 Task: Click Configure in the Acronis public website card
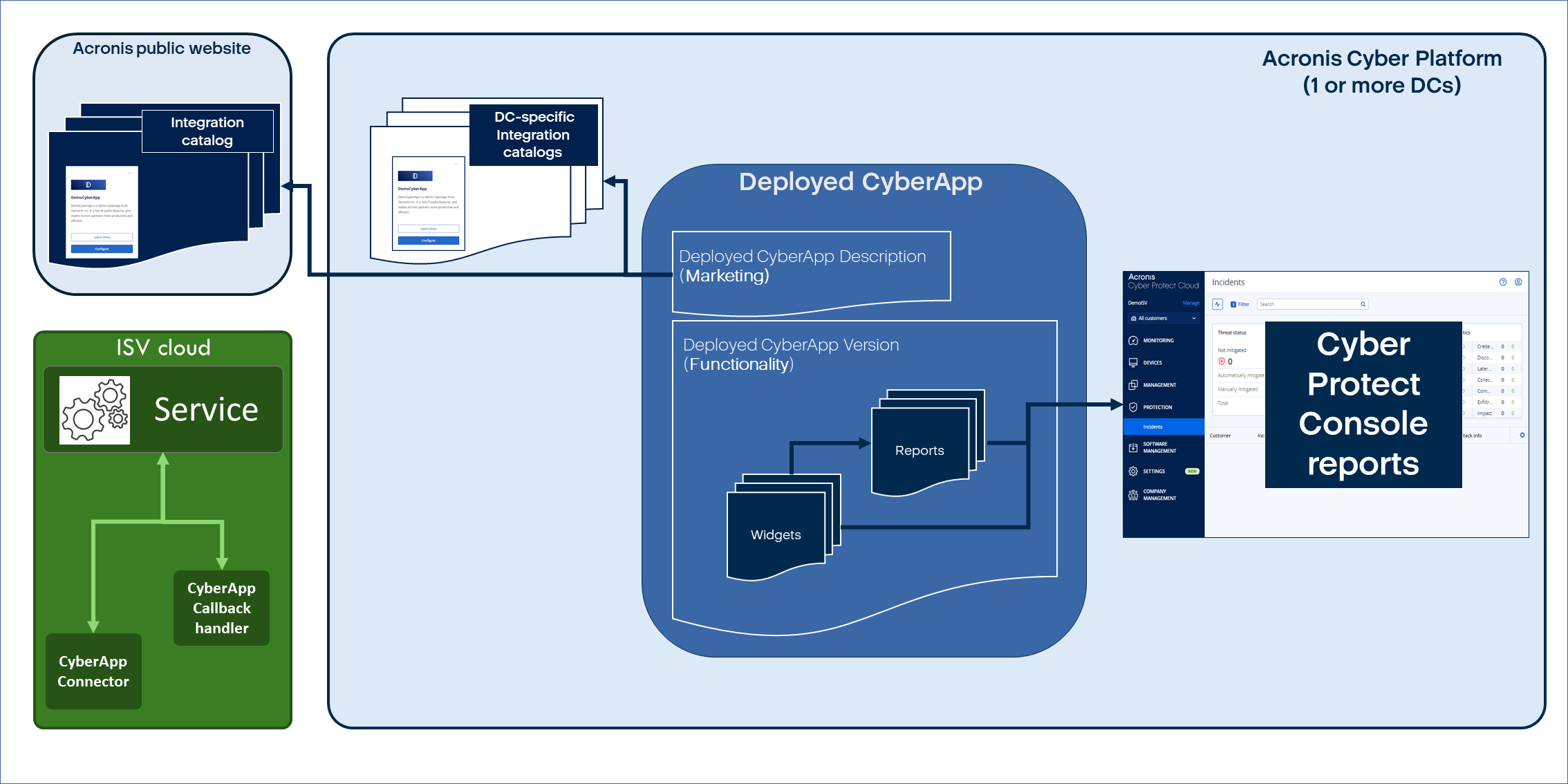click(x=102, y=249)
